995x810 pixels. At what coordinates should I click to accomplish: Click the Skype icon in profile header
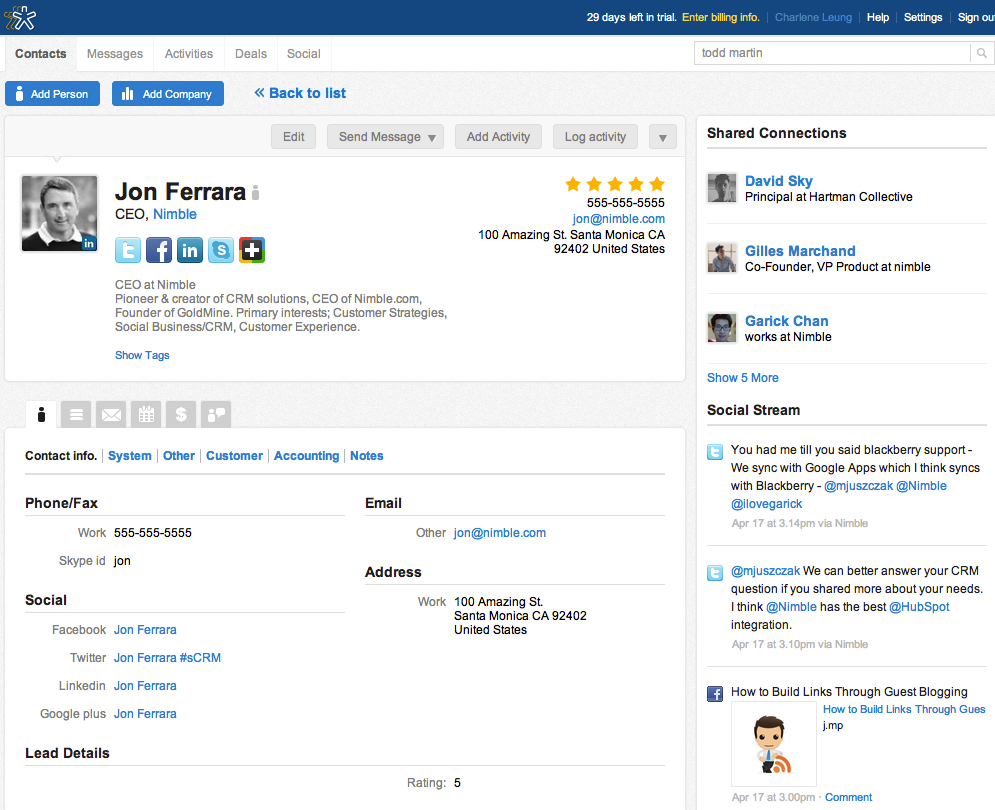[221, 250]
